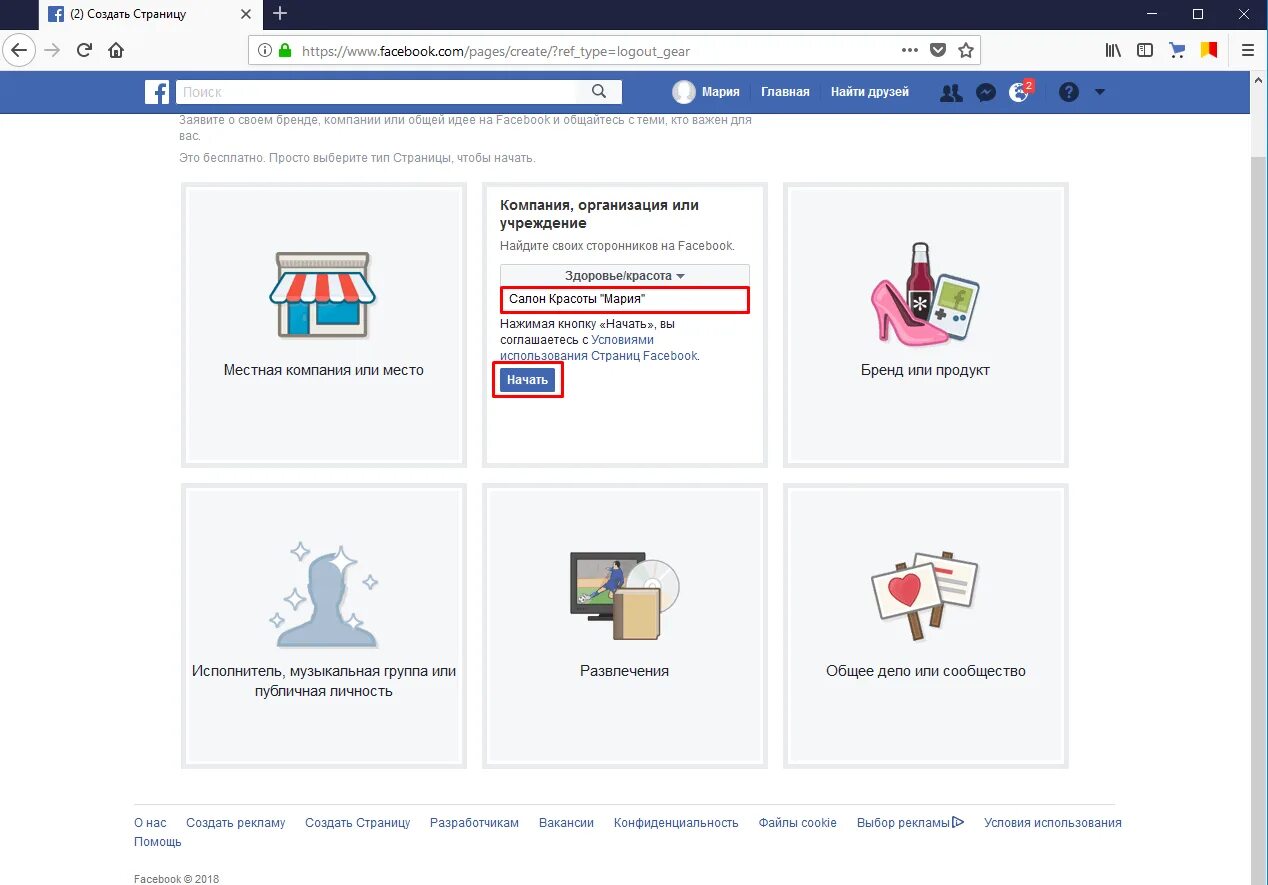Open the Quick Help question mark icon

(1069, 92)
